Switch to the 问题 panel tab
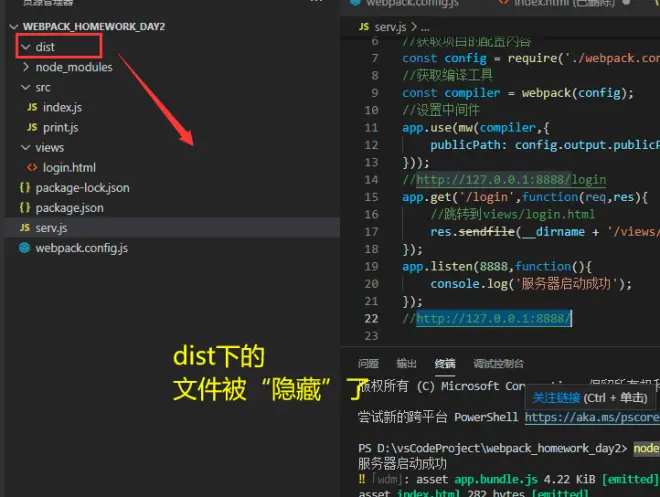660x497 pixels. (x=368, y=363)
